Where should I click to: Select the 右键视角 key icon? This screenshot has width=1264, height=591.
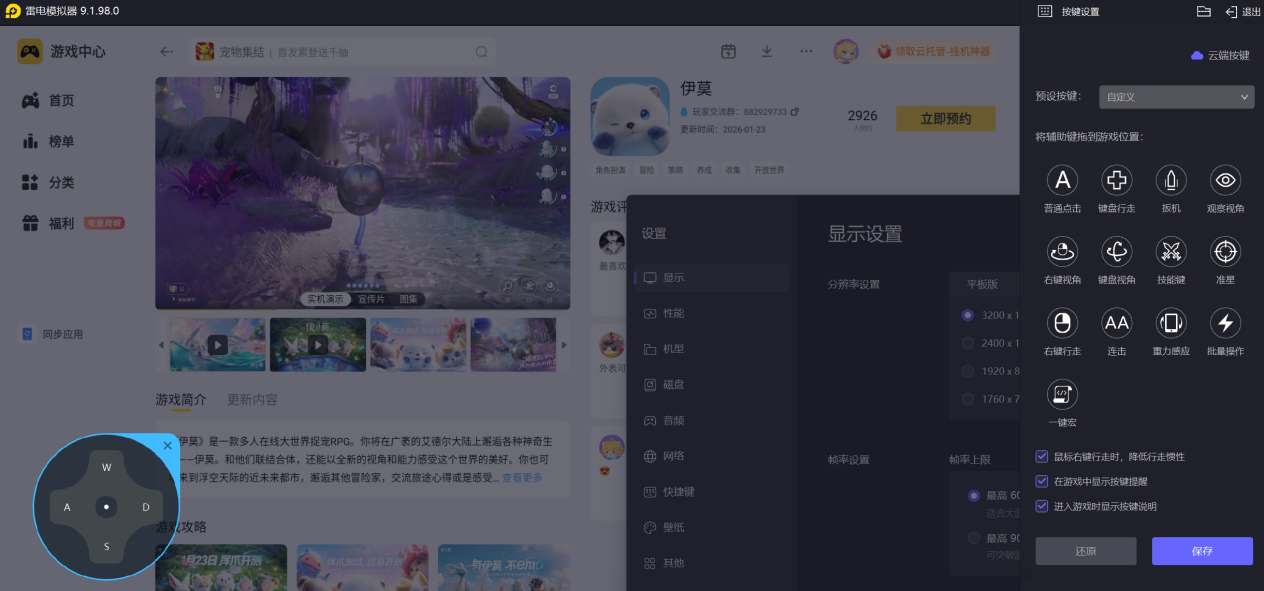coord(1062,251)
